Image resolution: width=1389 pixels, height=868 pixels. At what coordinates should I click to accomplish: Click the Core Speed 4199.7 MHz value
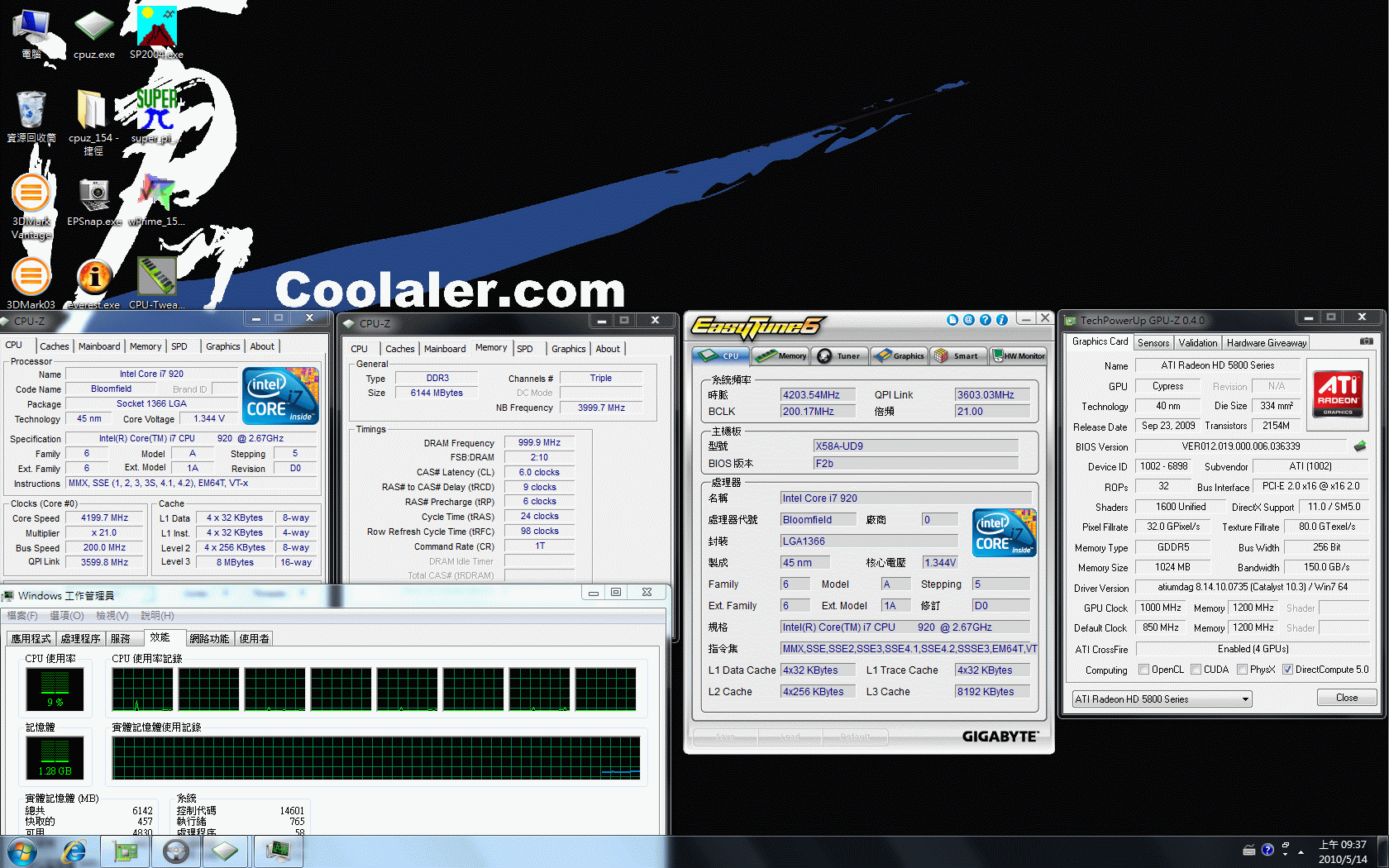(x=104, y=518)
